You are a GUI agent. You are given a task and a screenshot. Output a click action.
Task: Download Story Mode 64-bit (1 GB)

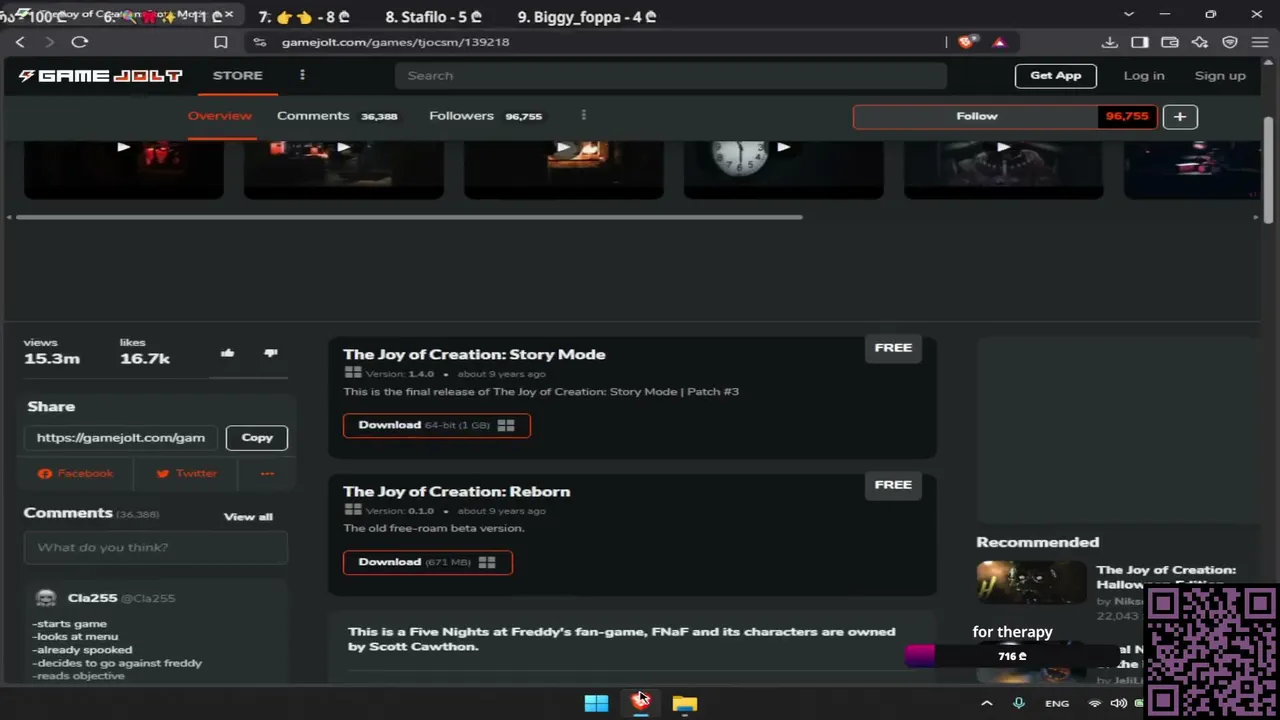(437, 425)
